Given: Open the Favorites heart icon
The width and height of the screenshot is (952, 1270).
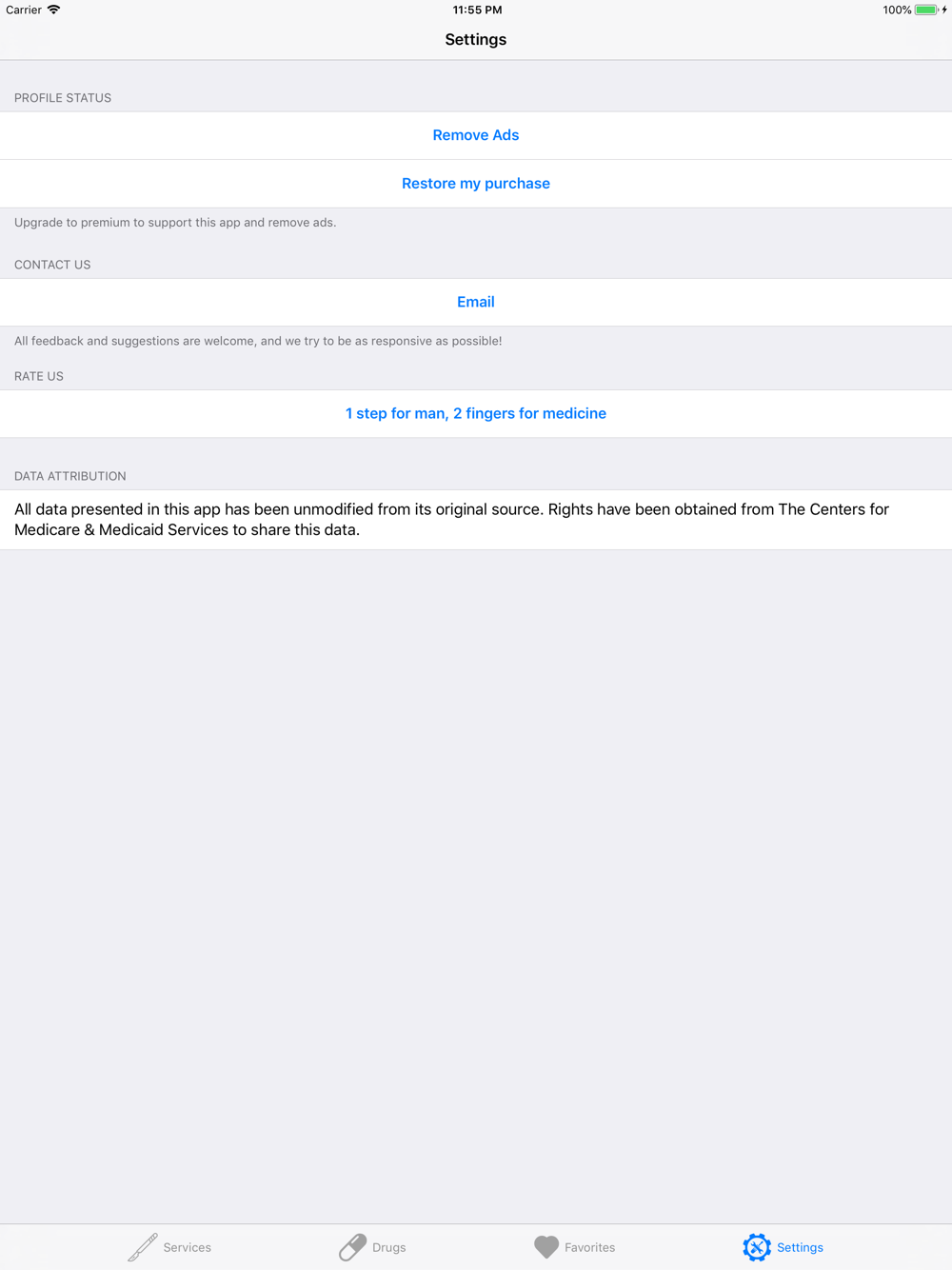Looking at the screenshot, I should tap(546, 1247).
